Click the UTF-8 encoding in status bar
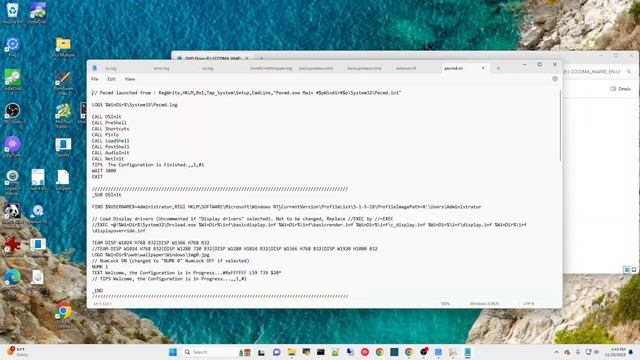 (528, 304)
